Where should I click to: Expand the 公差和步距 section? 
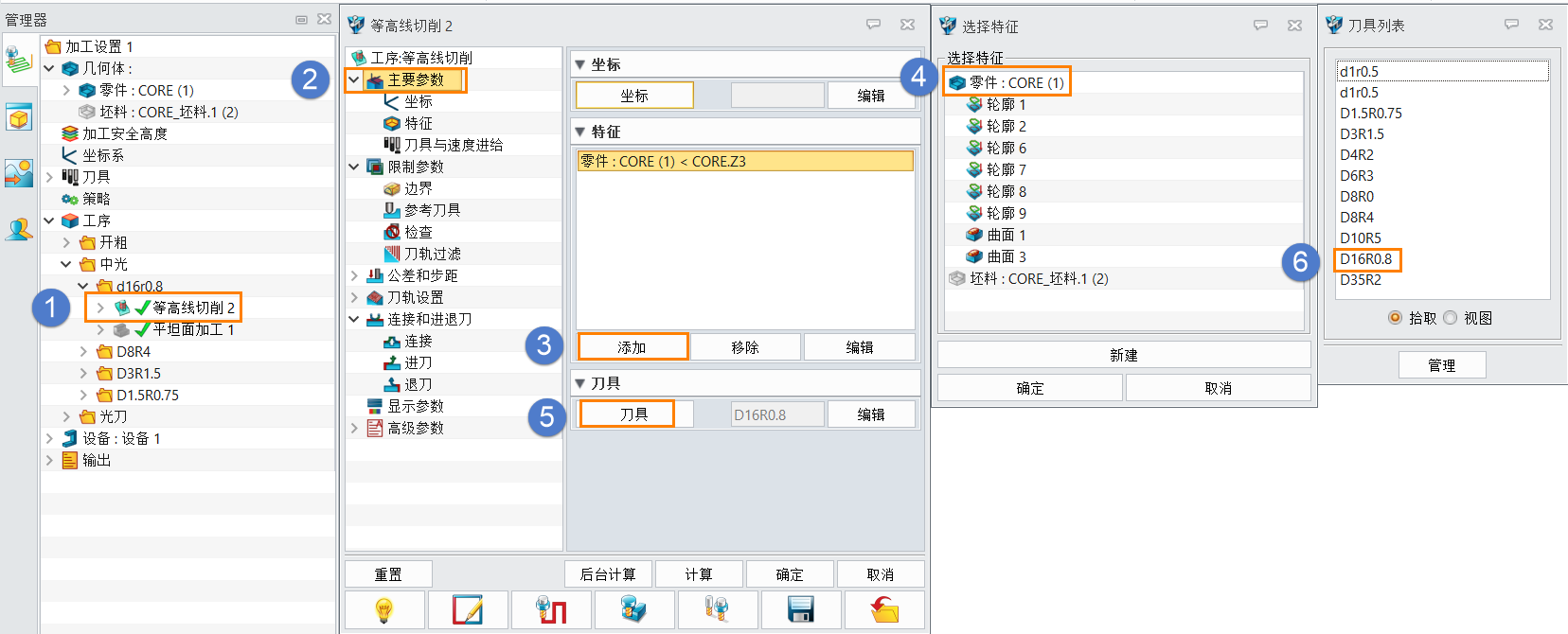click(x=354, y=275)
